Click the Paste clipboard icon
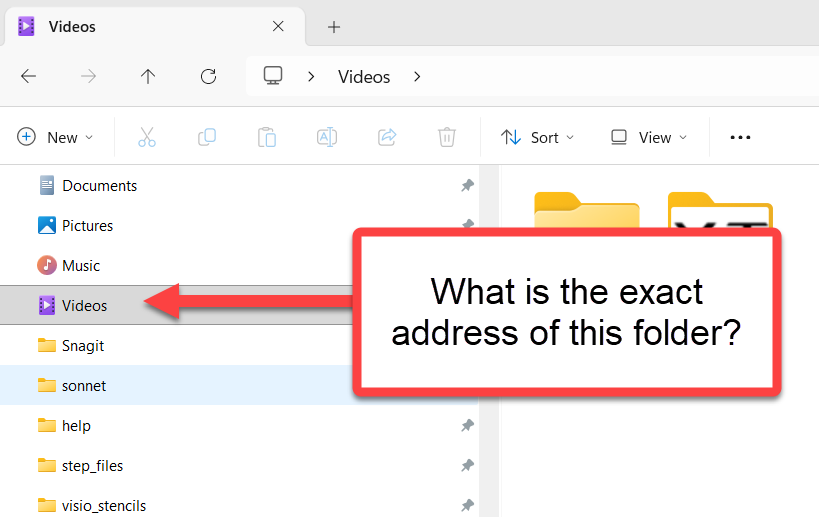This screenshot has height=517, width=819. pos(267,137)
